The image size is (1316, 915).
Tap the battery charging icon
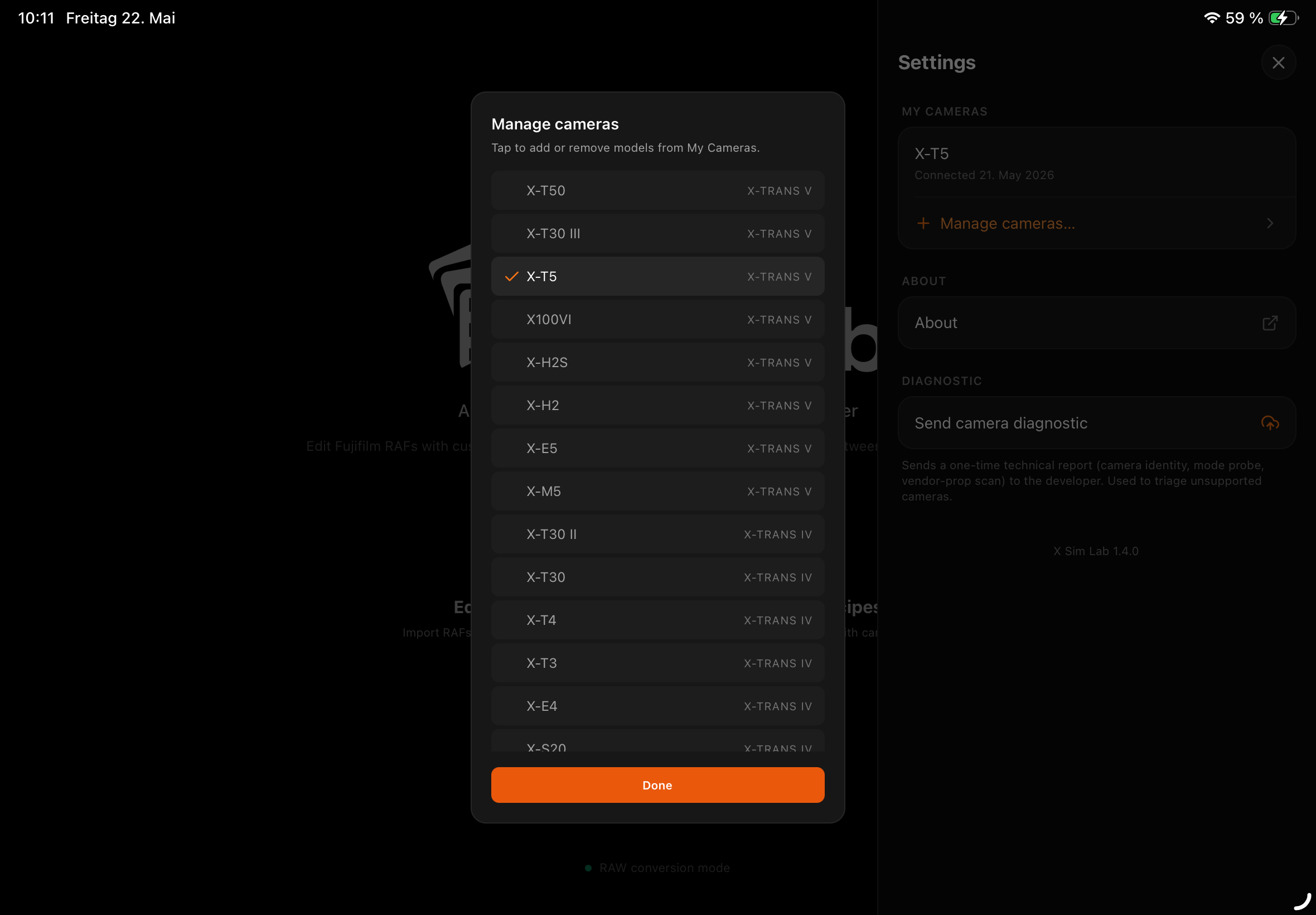1283,18
